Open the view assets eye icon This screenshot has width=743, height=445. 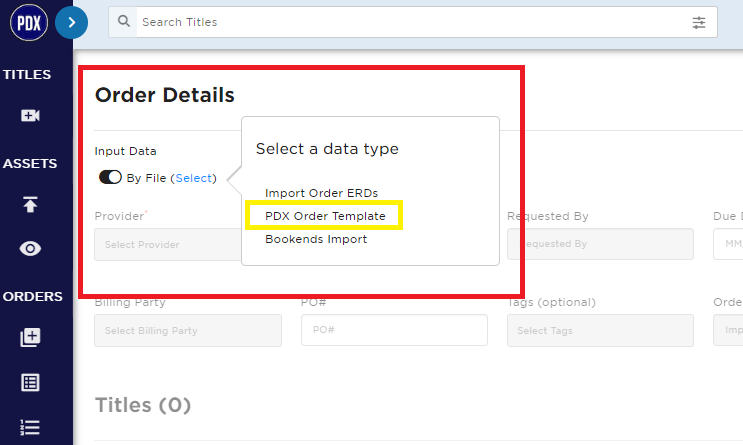[x=30, y=248]
